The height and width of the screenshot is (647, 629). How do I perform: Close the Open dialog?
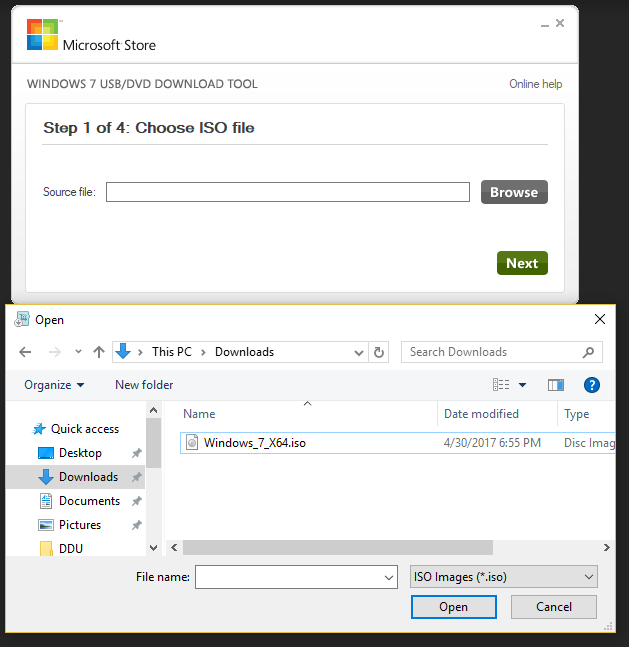coord(600,319)
